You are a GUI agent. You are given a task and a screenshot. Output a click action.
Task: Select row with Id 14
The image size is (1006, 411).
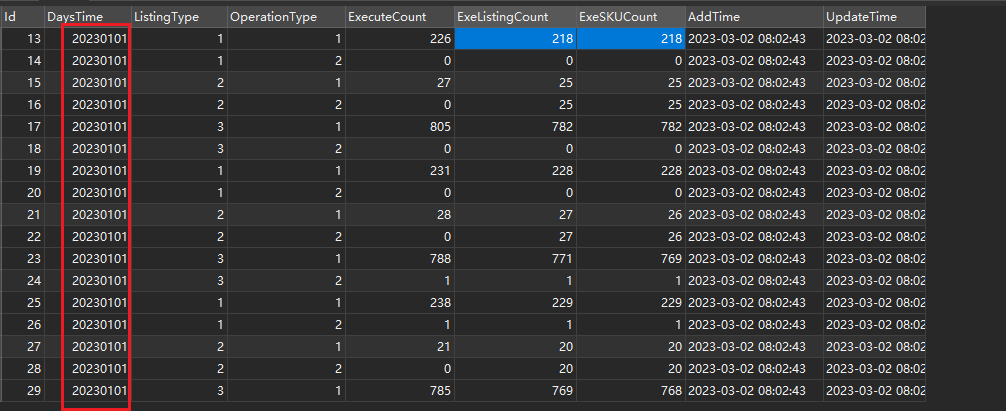click(463, 61)
